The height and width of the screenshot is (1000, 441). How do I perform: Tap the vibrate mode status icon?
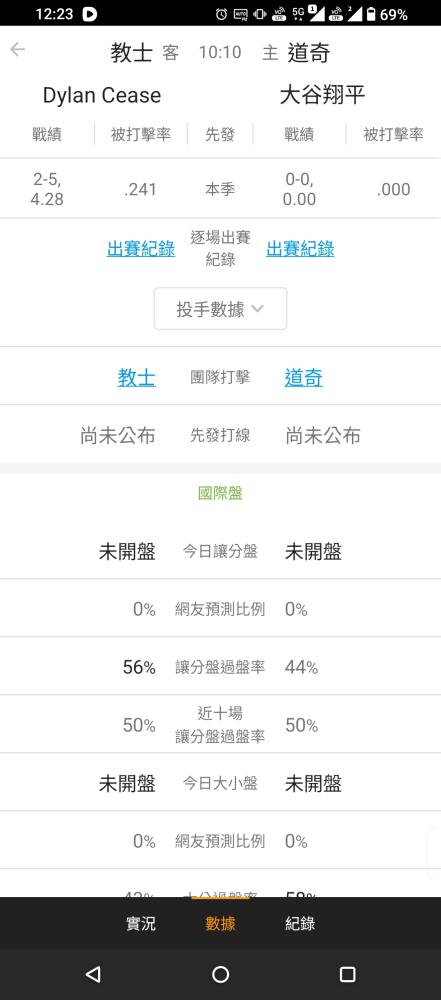click(x=260, y=14)
